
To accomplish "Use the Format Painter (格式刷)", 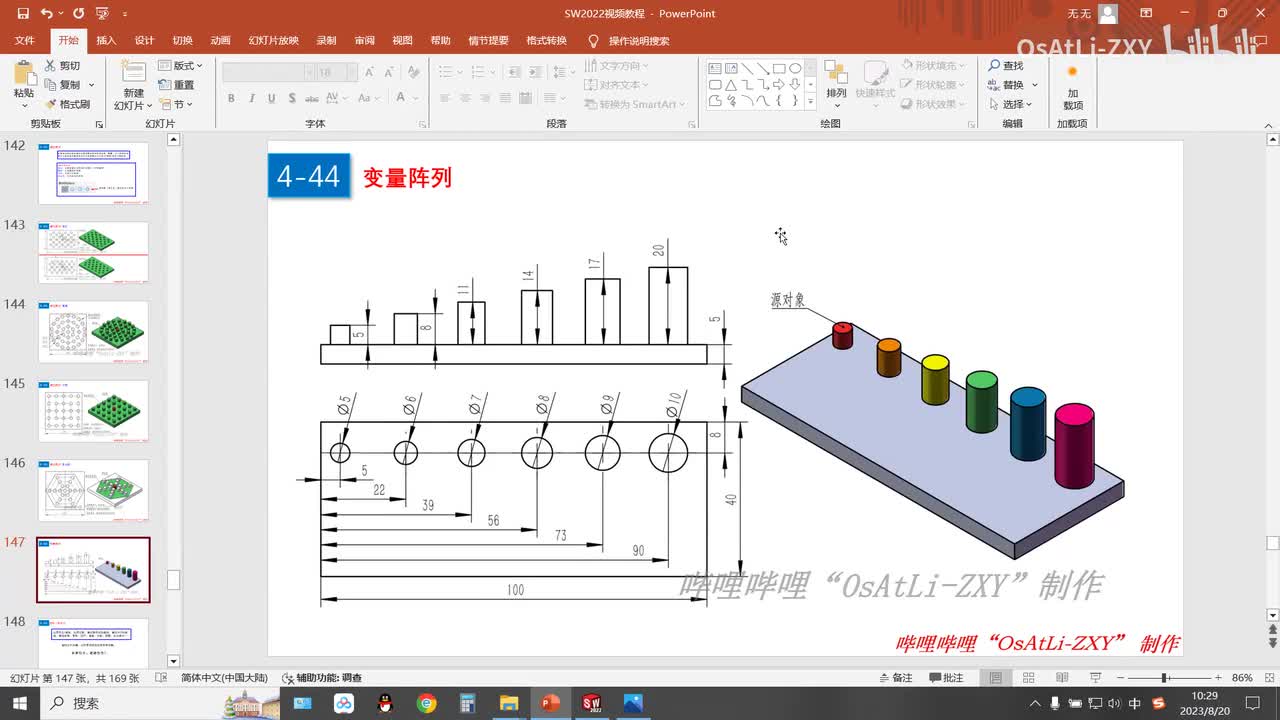I will [x=67, y=104].
